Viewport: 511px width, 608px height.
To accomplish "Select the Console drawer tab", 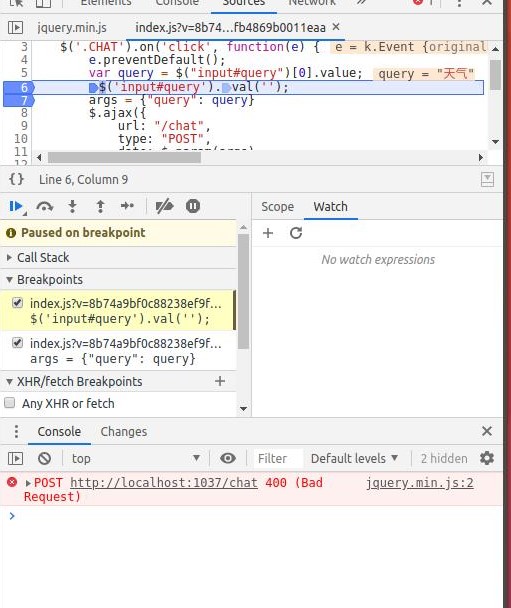I will [59, 432].
